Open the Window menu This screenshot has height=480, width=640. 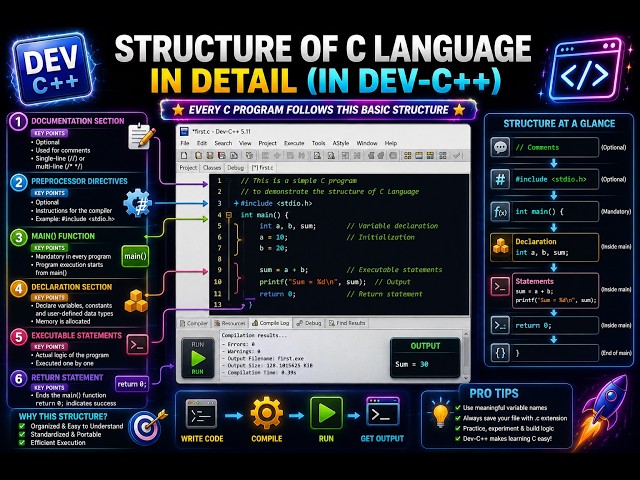tap(367, 143)
